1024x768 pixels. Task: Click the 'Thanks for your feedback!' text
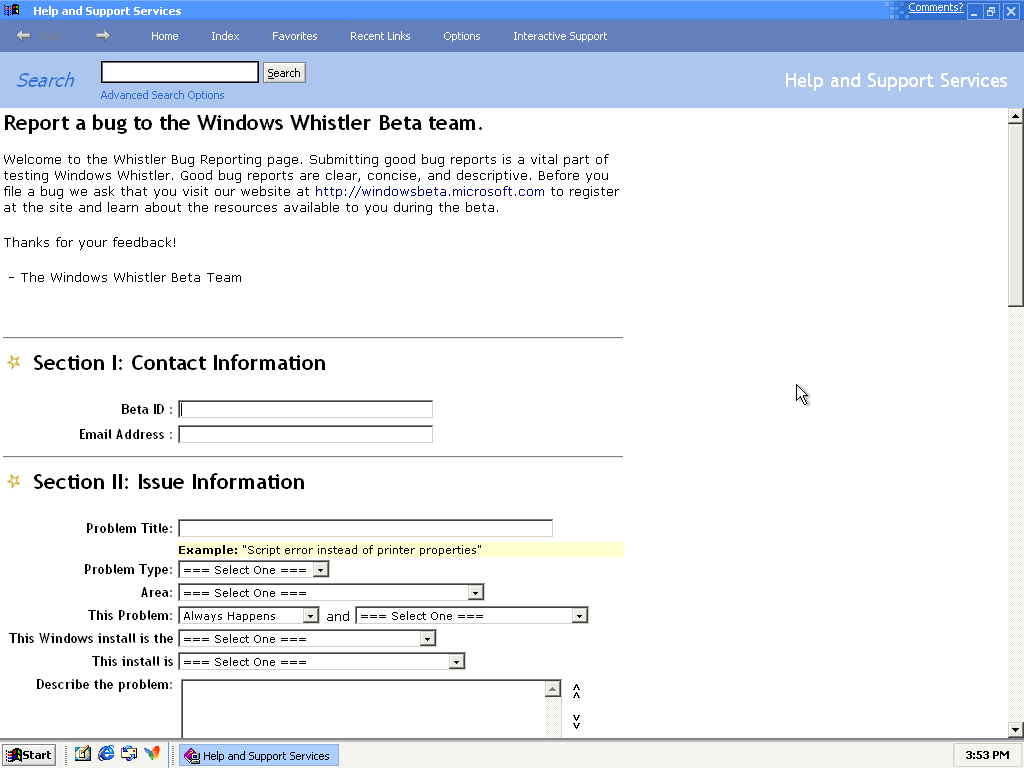[x=90, y=242]
